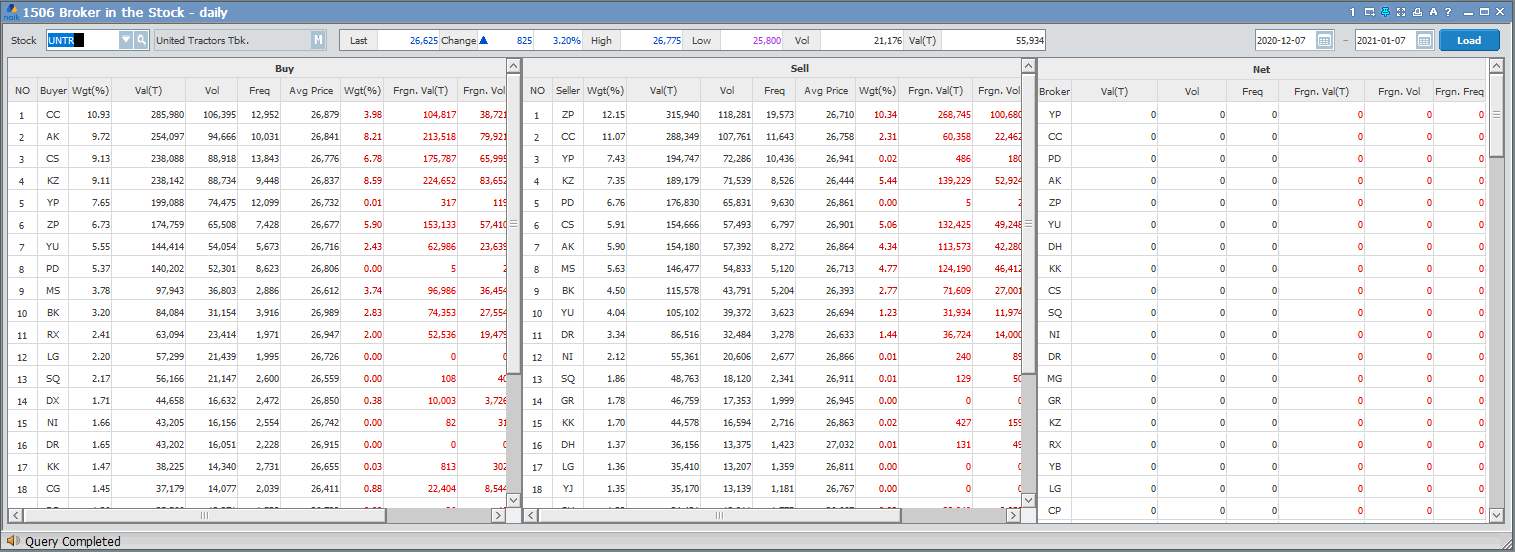Click the new window icon in title bar
The height and width of the screenshot is (552, 1515).
[x=1368, y=12]
